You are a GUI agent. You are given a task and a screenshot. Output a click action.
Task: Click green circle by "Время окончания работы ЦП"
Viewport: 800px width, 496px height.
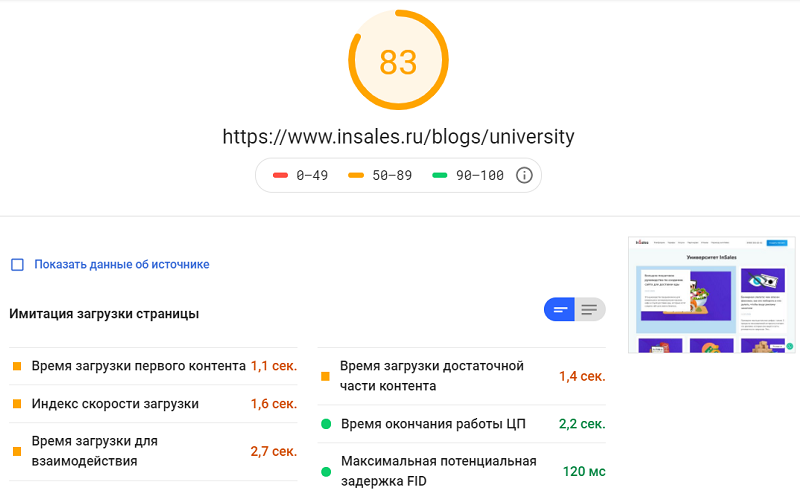[325, 424]
